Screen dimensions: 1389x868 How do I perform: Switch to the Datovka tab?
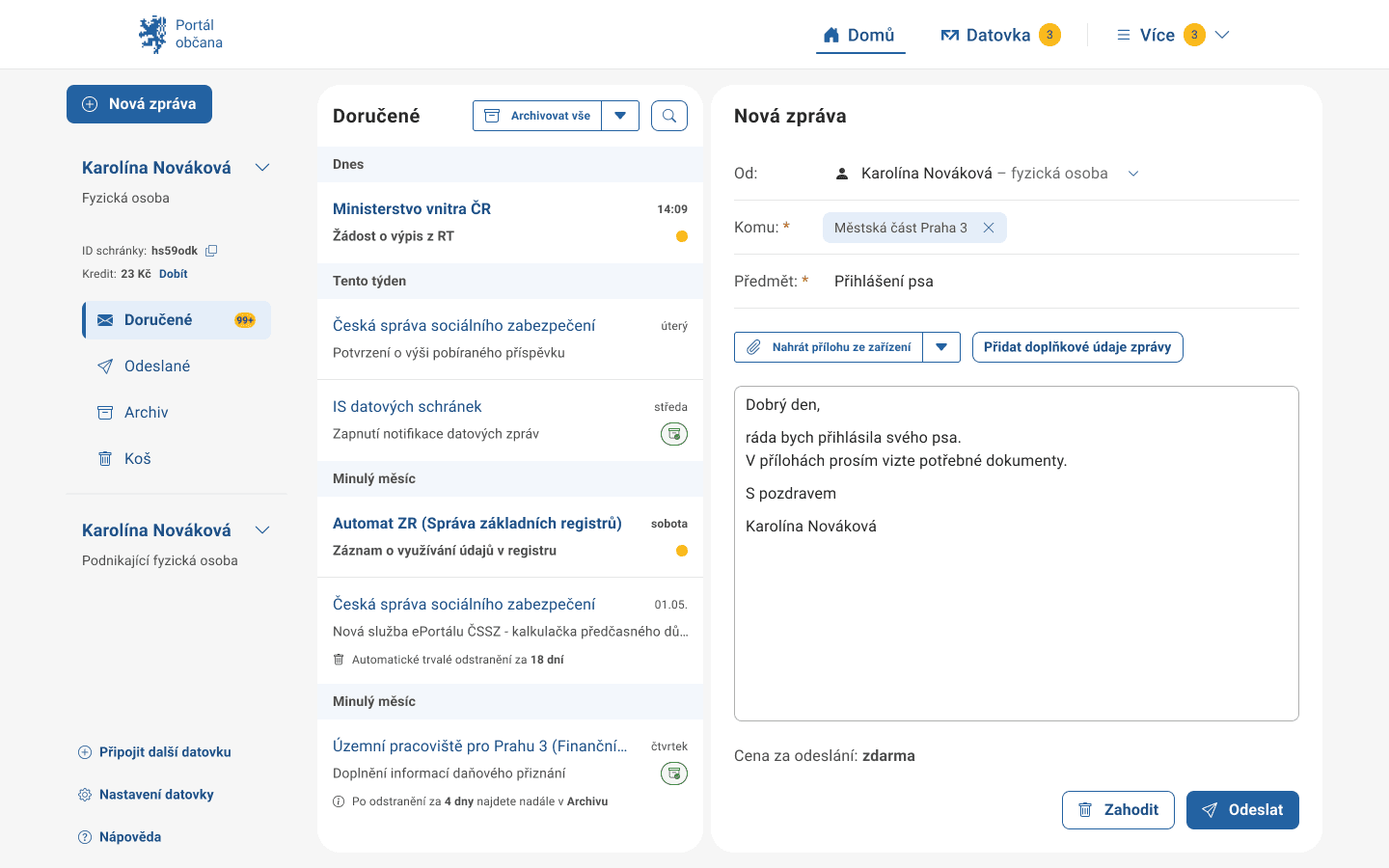point(998,35)
